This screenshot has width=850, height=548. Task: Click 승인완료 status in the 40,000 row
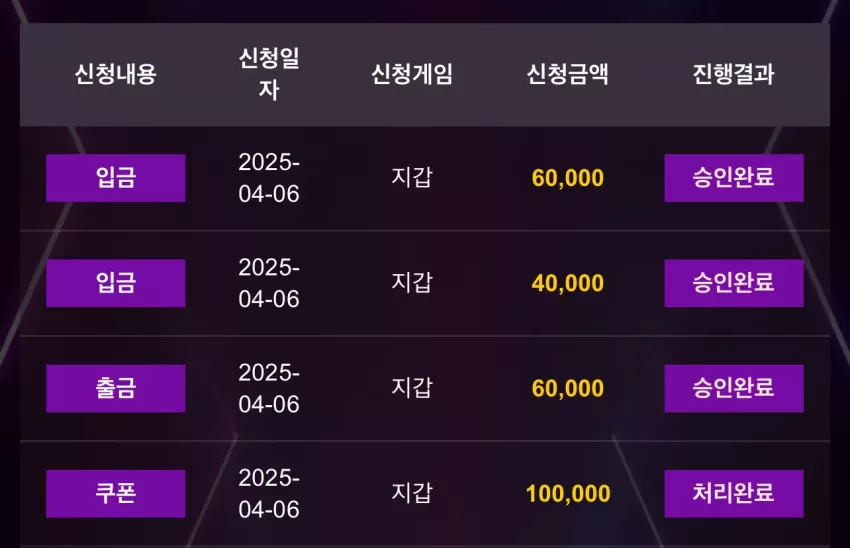click(734, 283)
